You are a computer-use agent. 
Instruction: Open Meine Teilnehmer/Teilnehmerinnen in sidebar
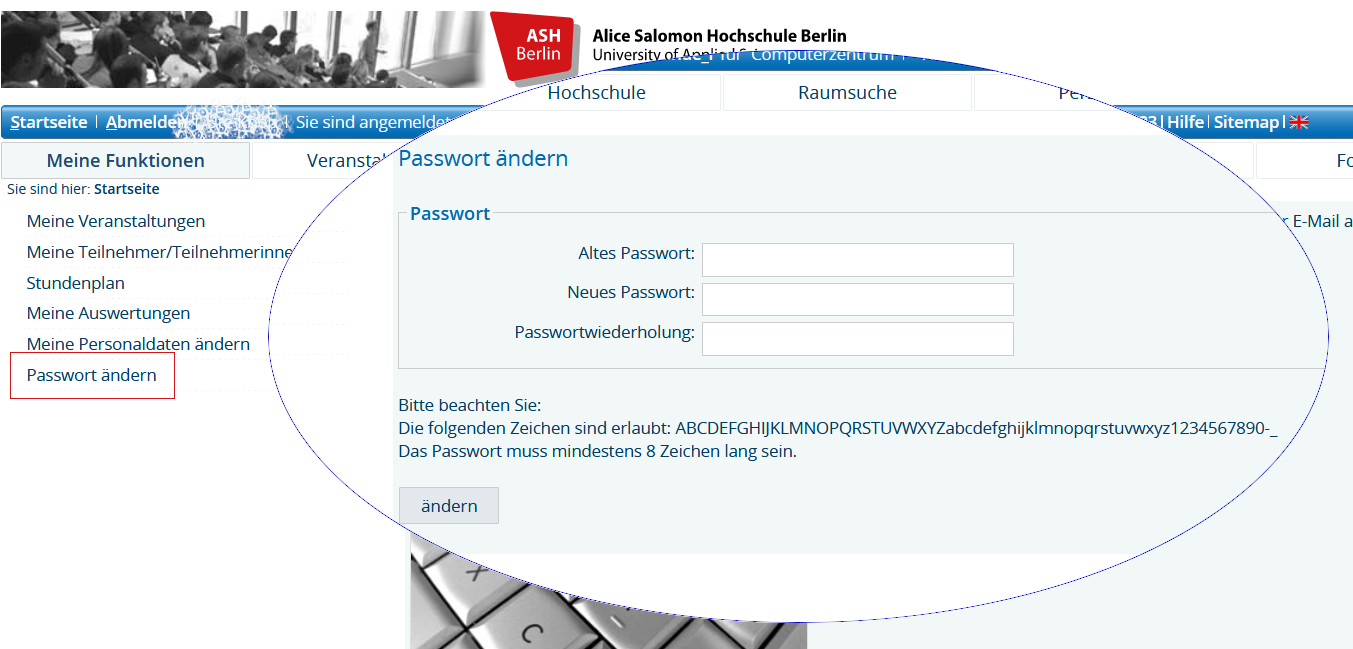tap(160, 252)
